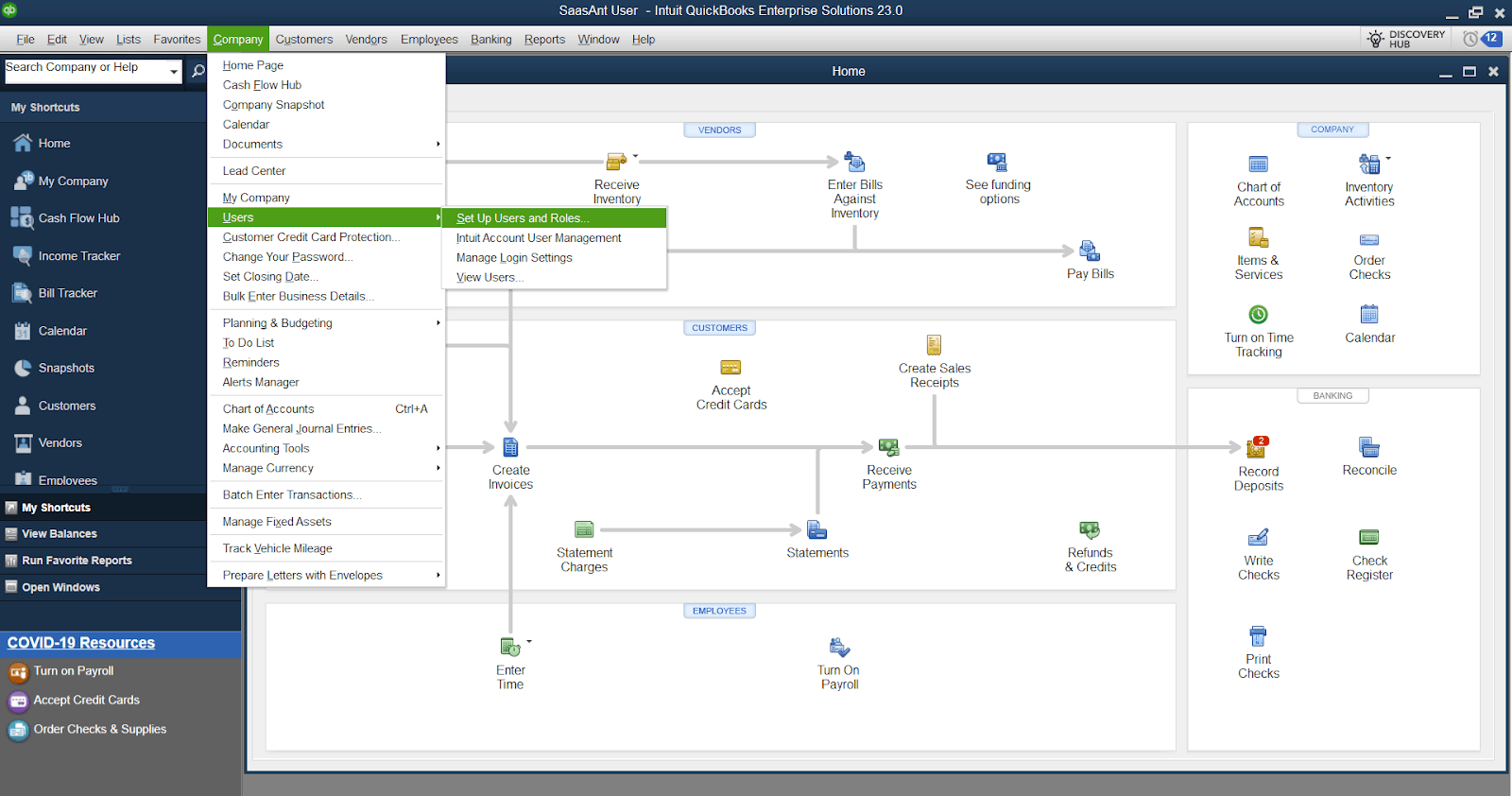The height and width of the screenshot is (796, 1512).
Task: Open the Record Deposits icon
Action: [1258, 447]
